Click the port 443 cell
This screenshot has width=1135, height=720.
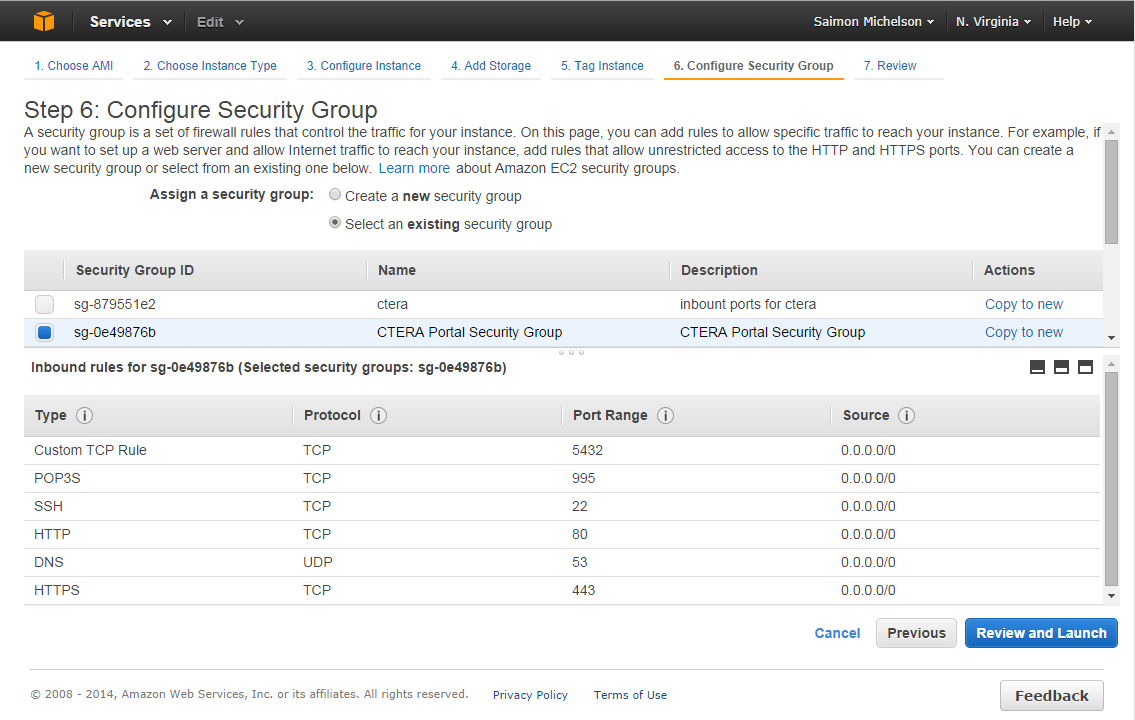[583, 590]
